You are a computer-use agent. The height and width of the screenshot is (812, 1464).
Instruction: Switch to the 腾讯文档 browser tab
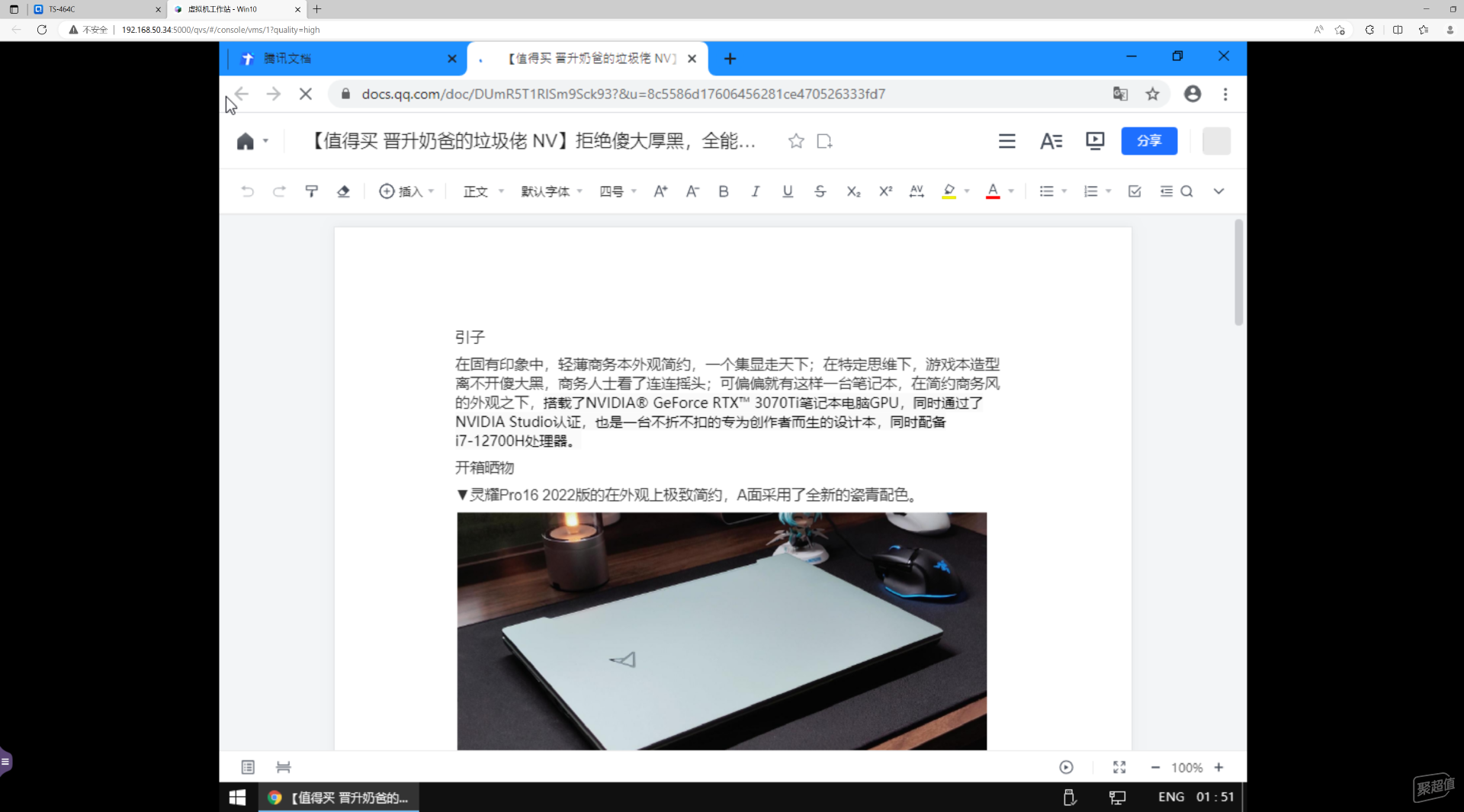pos(343,59)
